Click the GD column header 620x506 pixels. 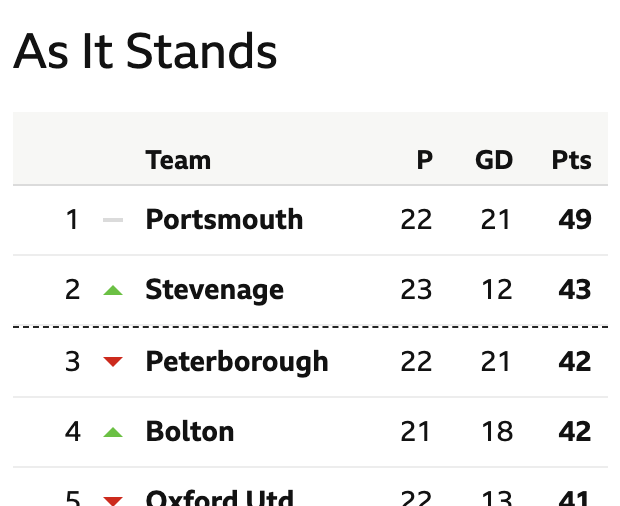494,160
